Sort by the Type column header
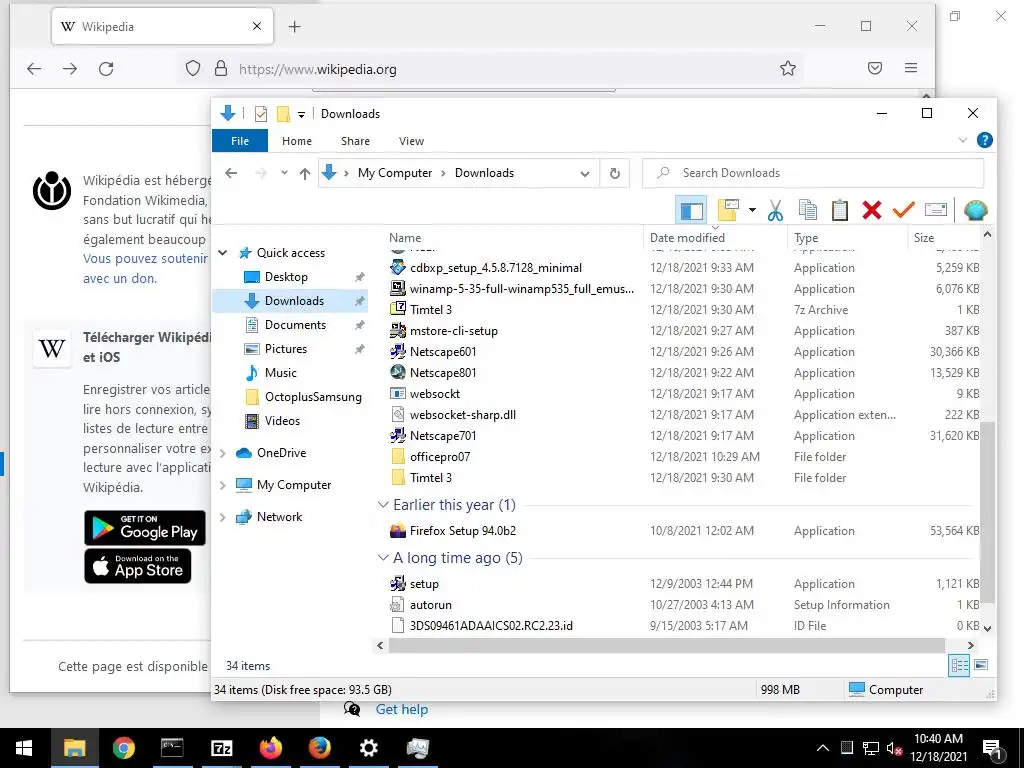Viewport: 1024px width, 768px height. click(x=846, y=238)
